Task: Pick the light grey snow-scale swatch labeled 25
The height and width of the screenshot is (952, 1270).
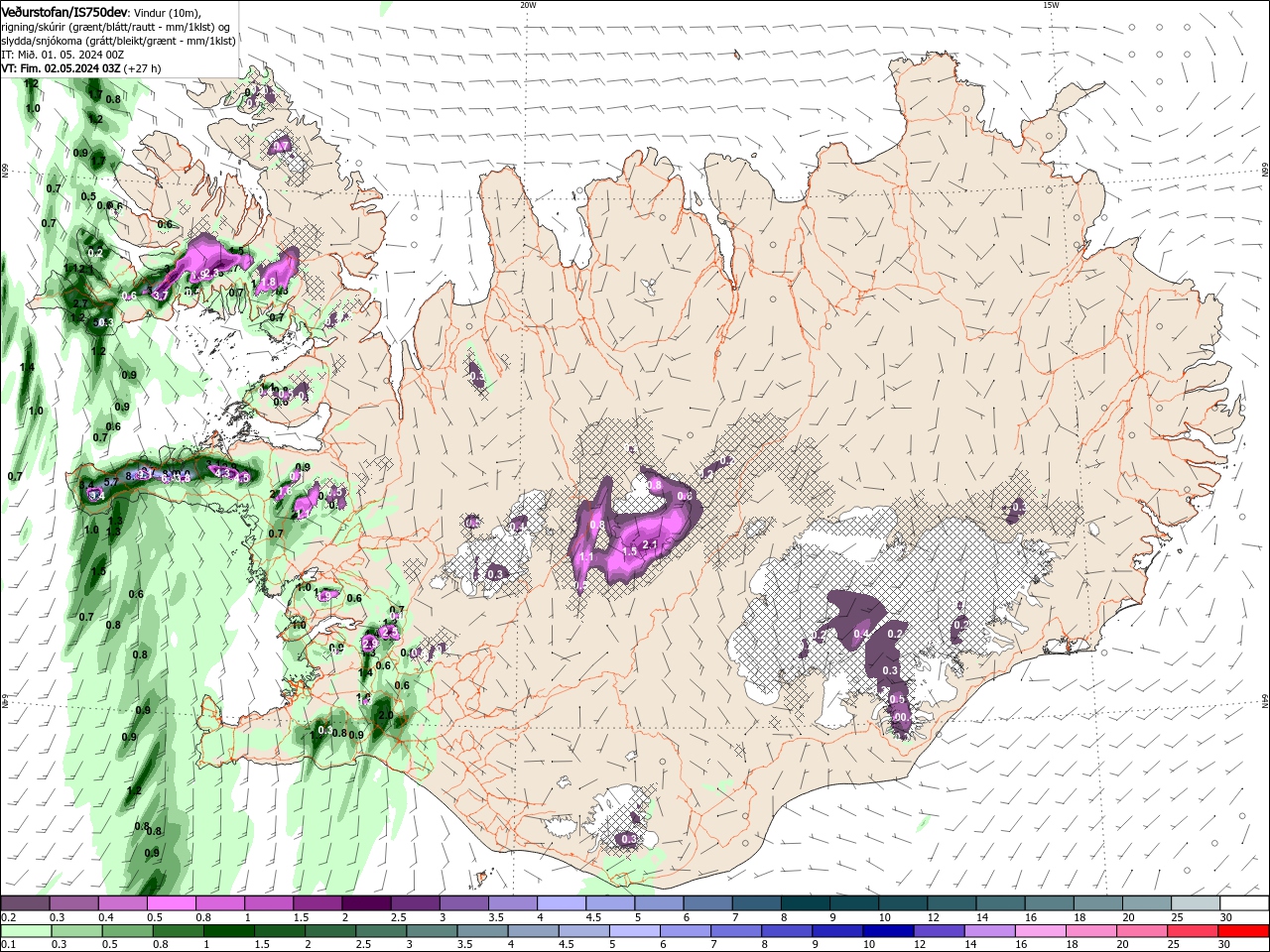Action: (x=1195, y=903)
